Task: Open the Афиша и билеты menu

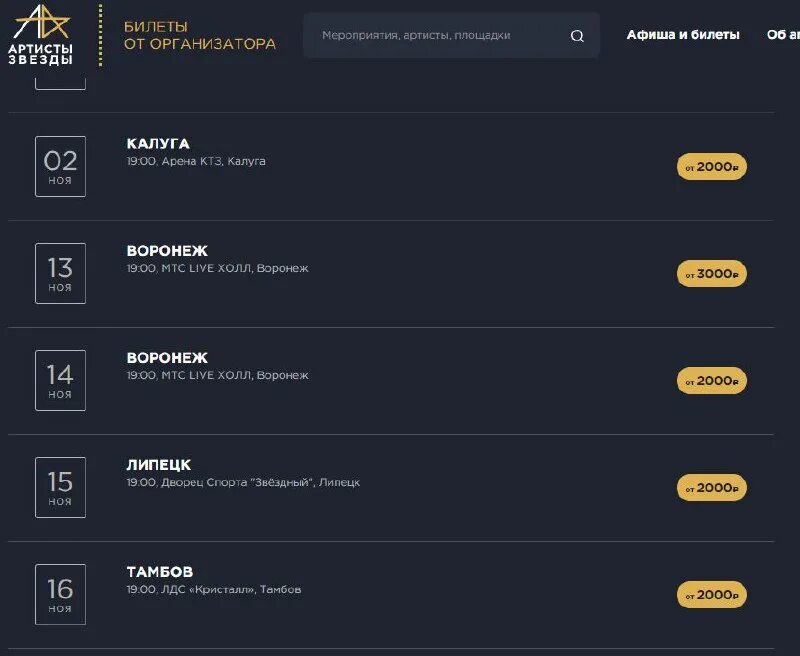Action: (x=683, y=35)
